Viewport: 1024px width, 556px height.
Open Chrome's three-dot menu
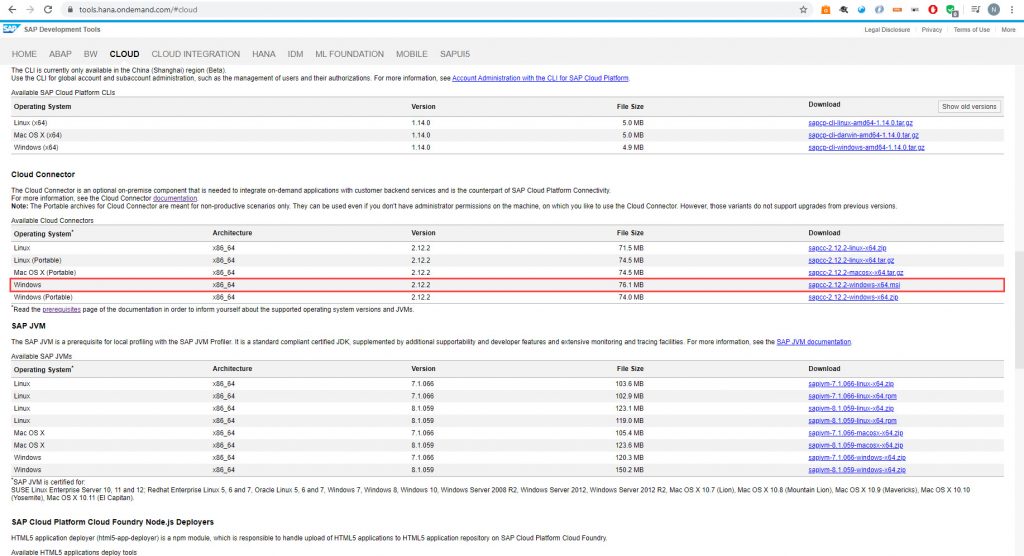[1012, 10]
